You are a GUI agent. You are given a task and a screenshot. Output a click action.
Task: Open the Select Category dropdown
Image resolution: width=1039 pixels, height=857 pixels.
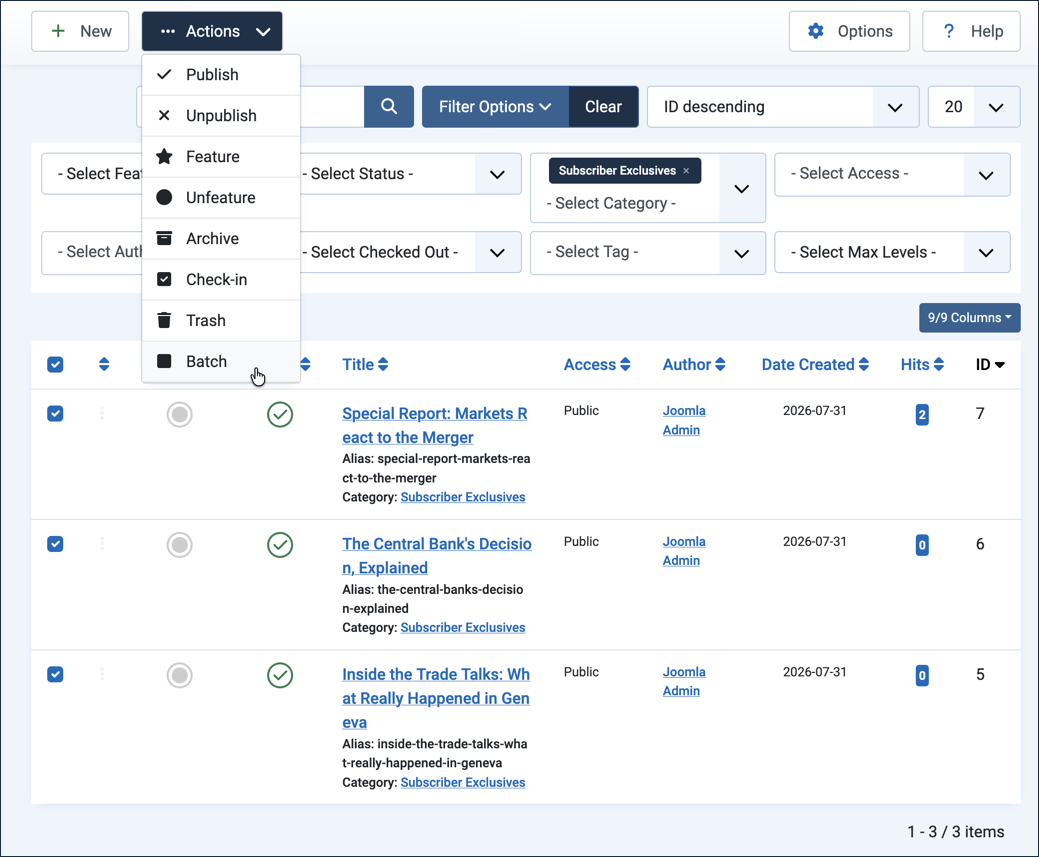pyautogui.click(x=648, y=188)
